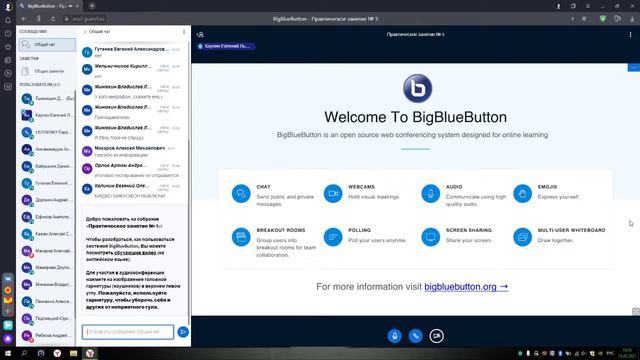Select user Тимошин Д... in users list

(47, 98)
